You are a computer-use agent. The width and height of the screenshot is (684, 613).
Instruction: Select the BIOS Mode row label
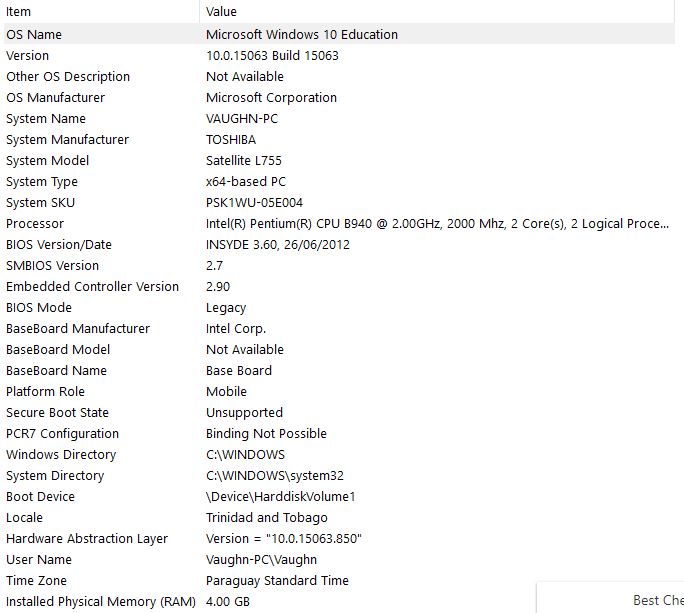(x=39, y=308)
